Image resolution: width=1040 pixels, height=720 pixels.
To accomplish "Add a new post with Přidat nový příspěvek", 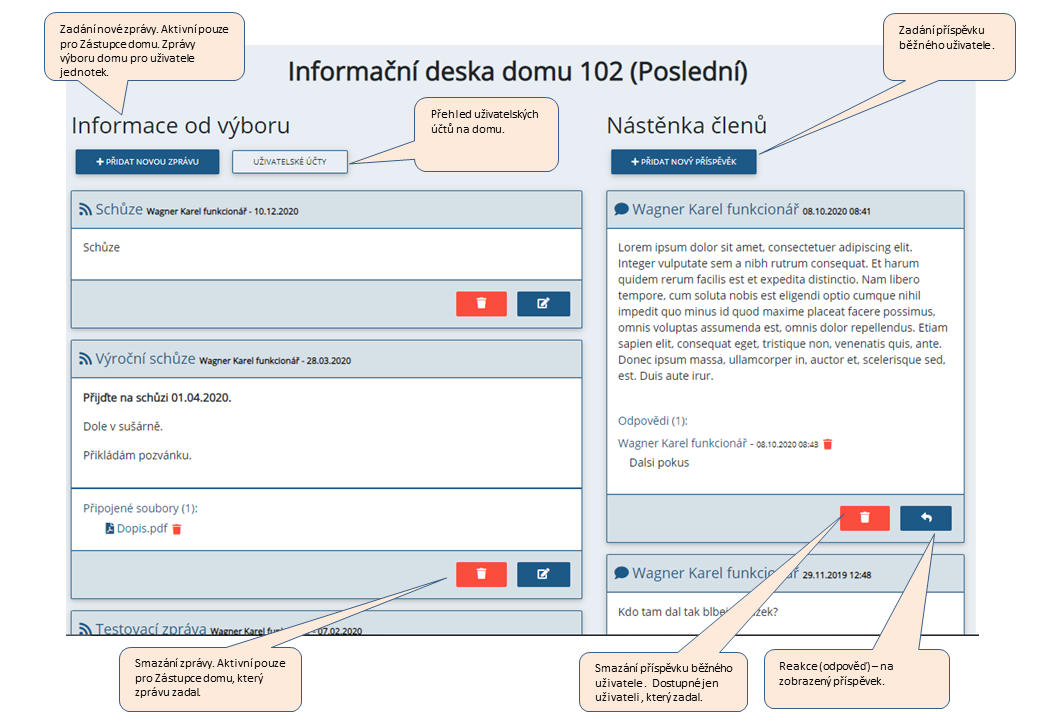I will [683, 161].
